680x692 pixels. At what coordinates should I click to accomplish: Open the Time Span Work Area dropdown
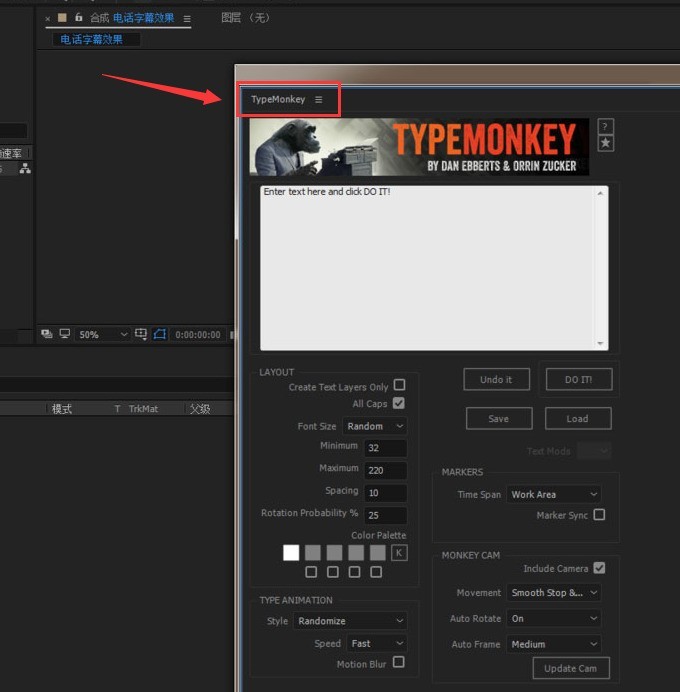pos(553,494)
